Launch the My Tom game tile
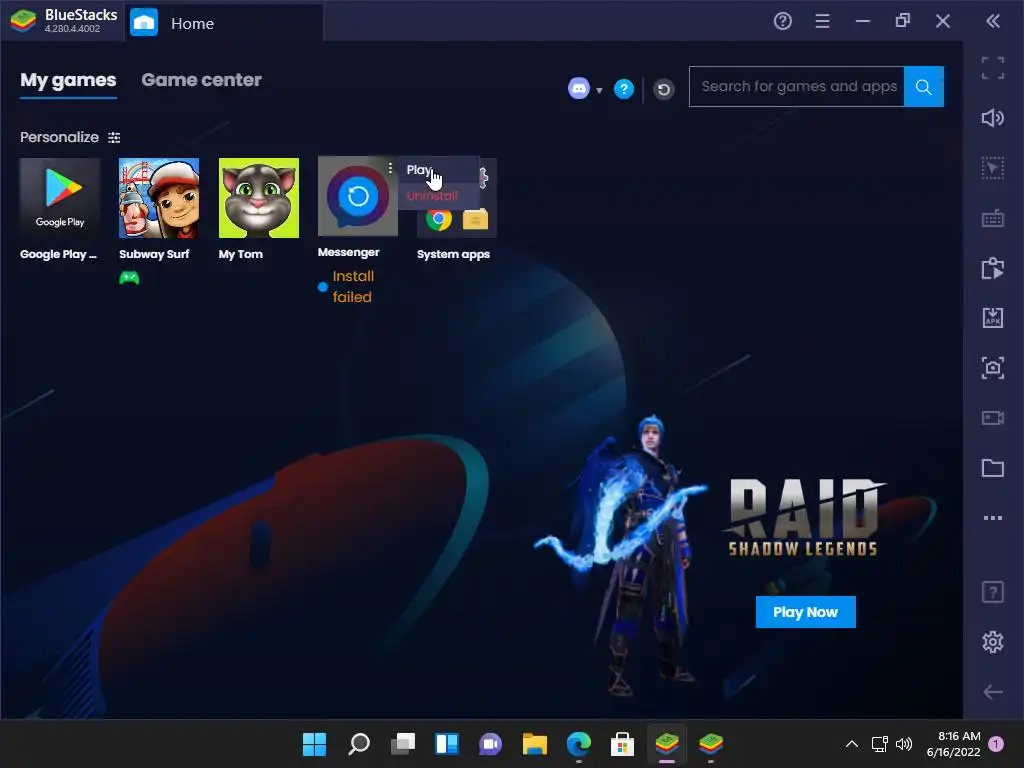The image size is (1024, 768). pos(259,198)
